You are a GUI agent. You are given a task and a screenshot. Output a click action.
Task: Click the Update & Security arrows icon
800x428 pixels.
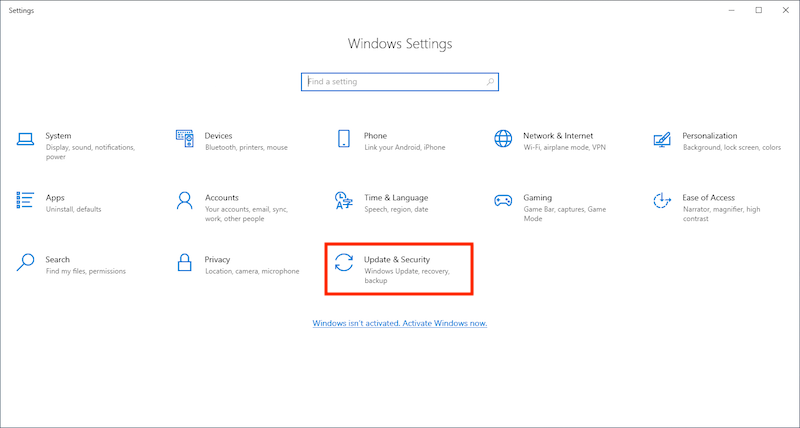click(344, 262)
